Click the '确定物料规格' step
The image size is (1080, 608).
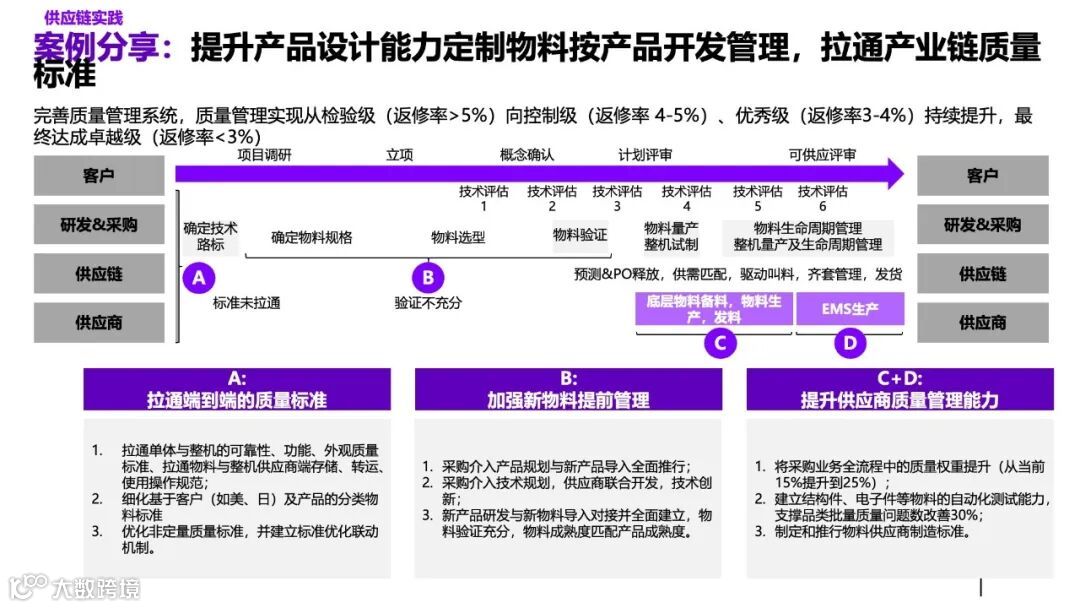pyautogui.click(x=311, y=238)
